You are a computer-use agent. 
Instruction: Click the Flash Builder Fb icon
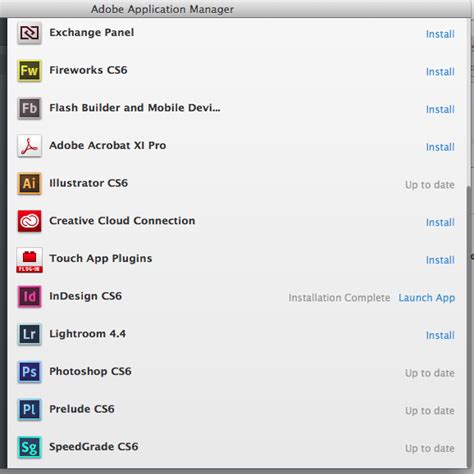(x=29, y=108)
